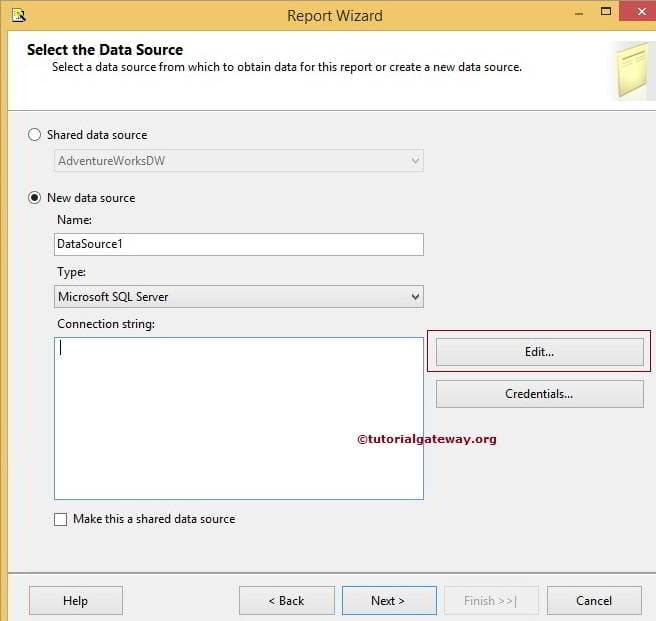Image resolution: width=656 pixels, height=621 pixels.
Task: Go to previous step with < Back
Action: pyautogui.click(x=287, y=600)
